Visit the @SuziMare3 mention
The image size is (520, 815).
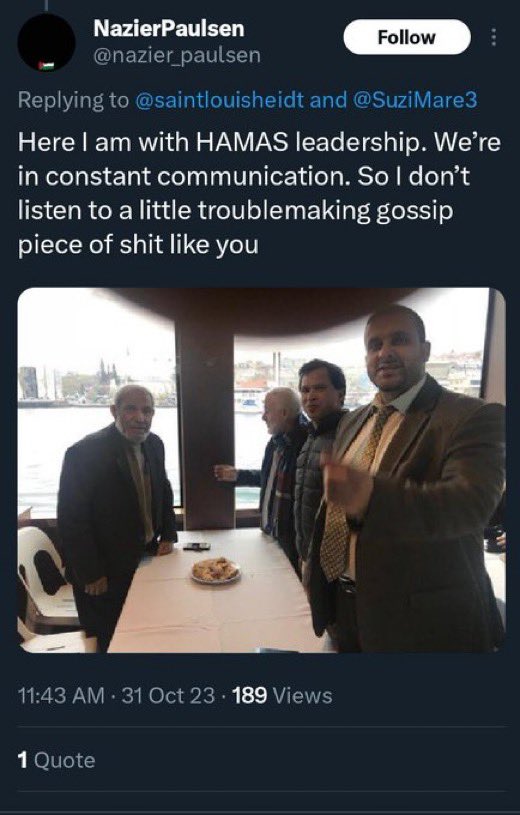[x=414, y=100]
